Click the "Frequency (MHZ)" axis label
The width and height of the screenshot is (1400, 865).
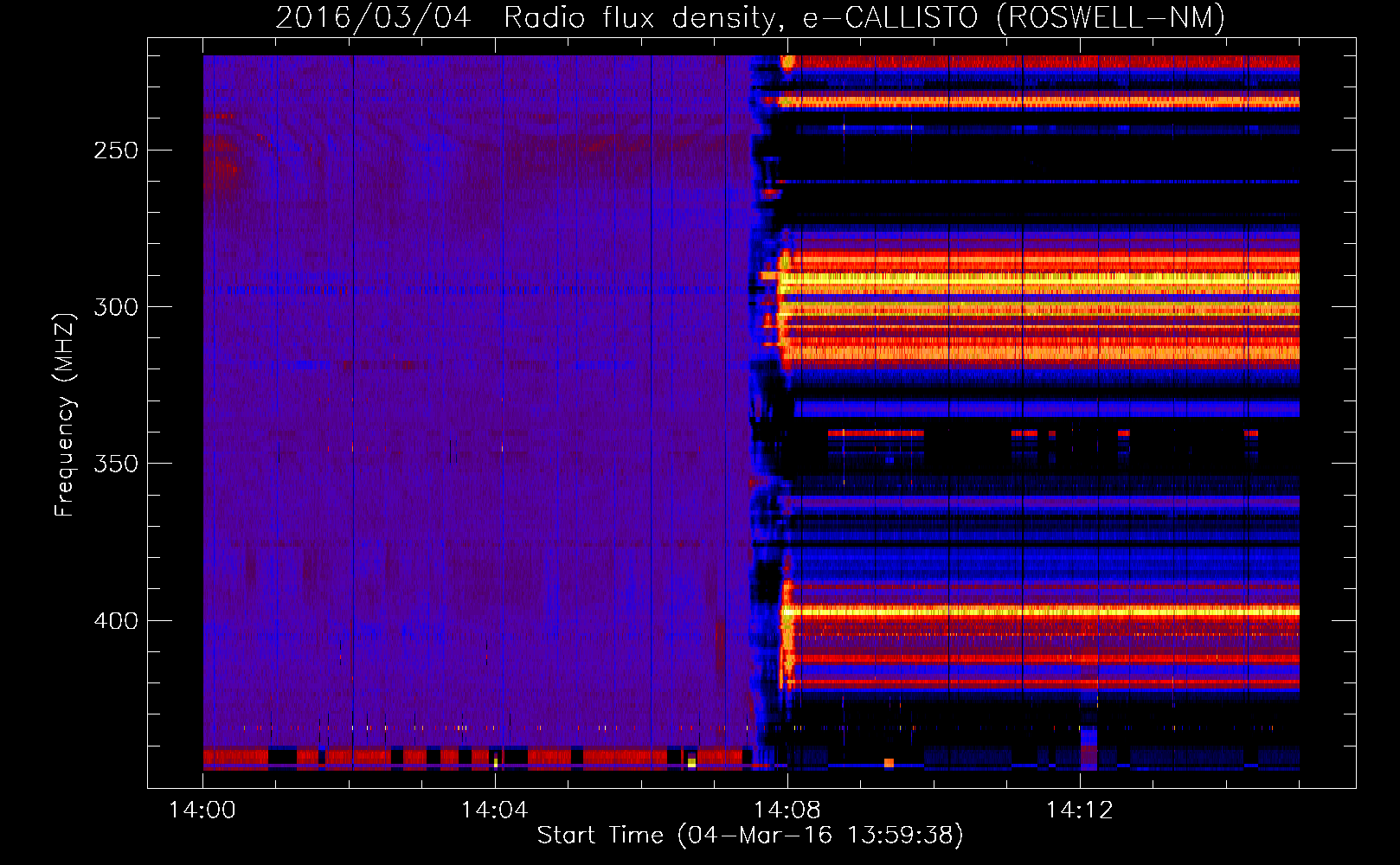coord(65,414)
